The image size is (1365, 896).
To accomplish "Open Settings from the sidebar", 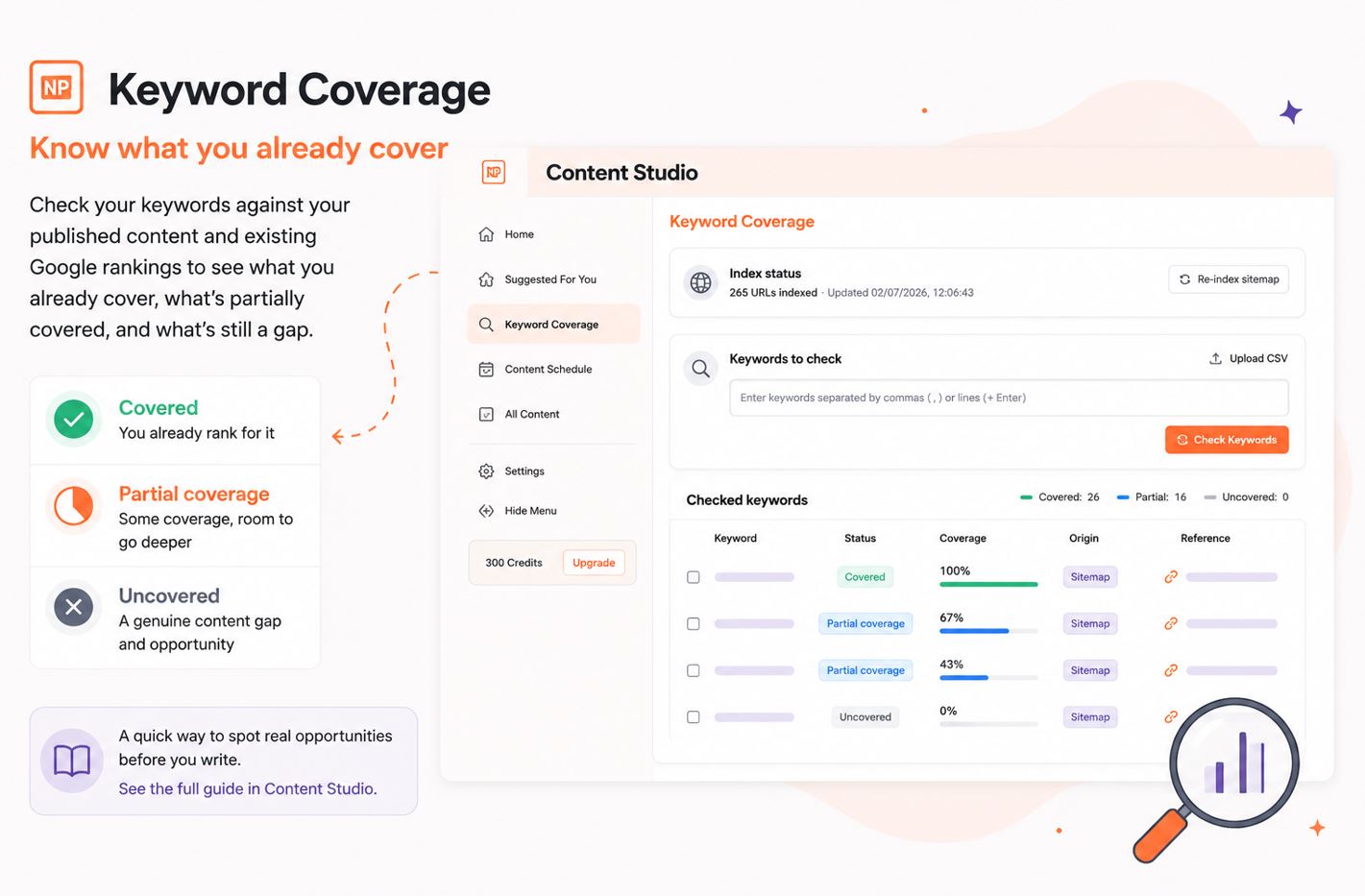I will pos(553,472).
